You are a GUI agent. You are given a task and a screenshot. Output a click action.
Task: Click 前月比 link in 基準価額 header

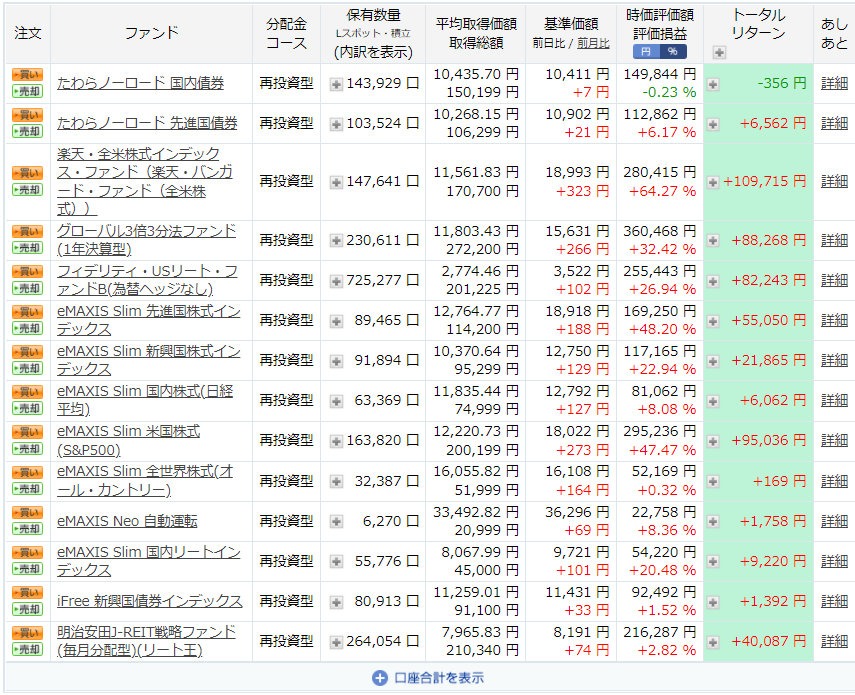593,44
